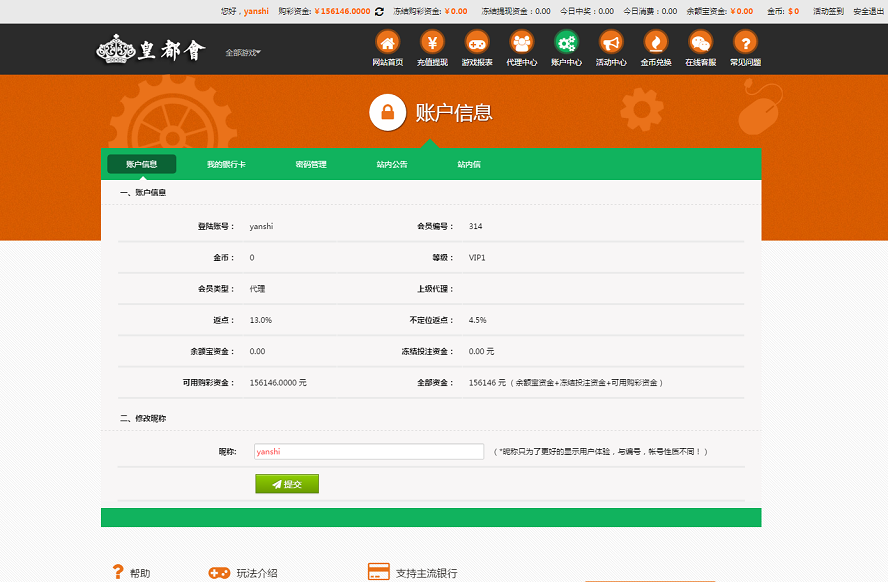
Task: Switch to the 我的银行卡 tab
Action: point(222,162)
